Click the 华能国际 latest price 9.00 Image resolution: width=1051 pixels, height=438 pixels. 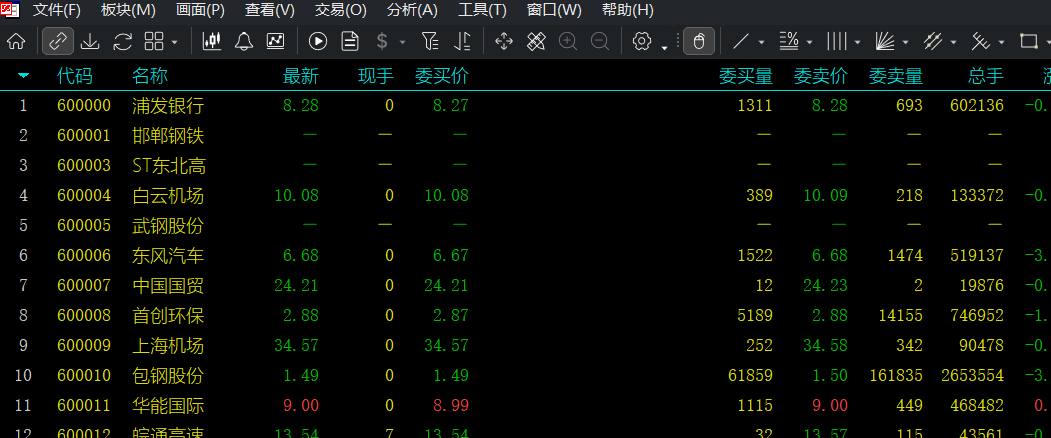301,406
